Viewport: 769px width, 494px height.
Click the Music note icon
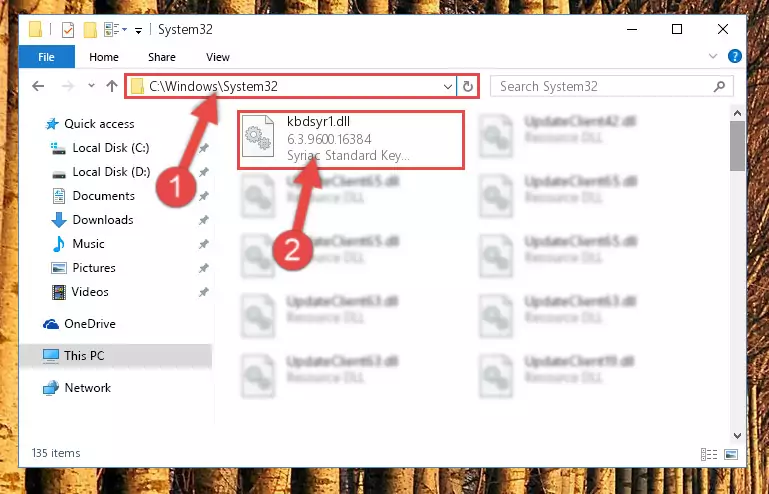59,244
